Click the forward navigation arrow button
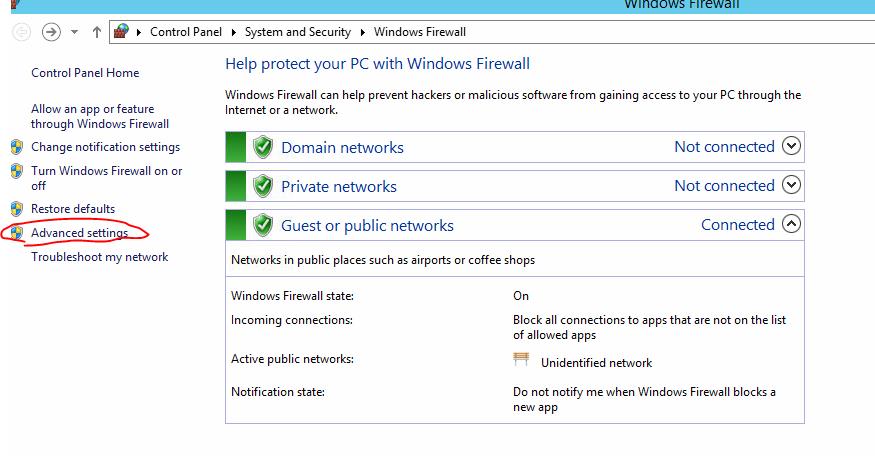The height and width of the screenshot is (456, 875). (51, 32)
